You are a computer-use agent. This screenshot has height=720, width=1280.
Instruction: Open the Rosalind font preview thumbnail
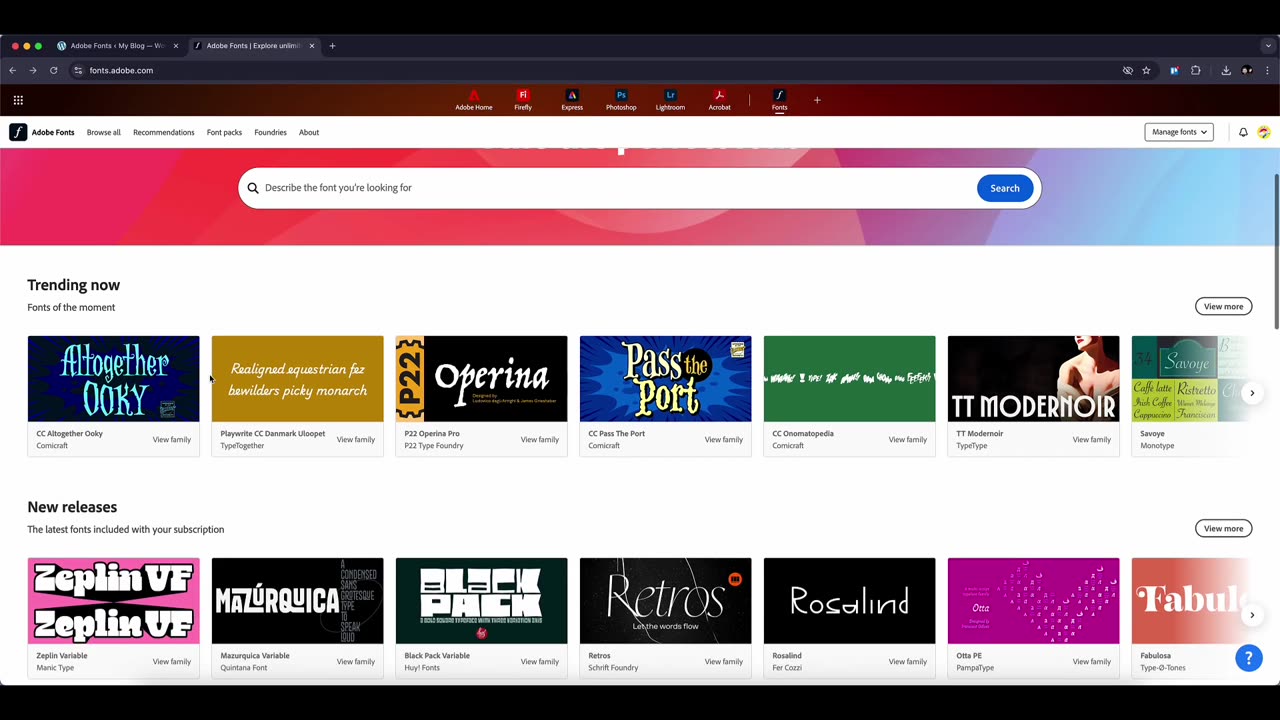click(849, 601)
